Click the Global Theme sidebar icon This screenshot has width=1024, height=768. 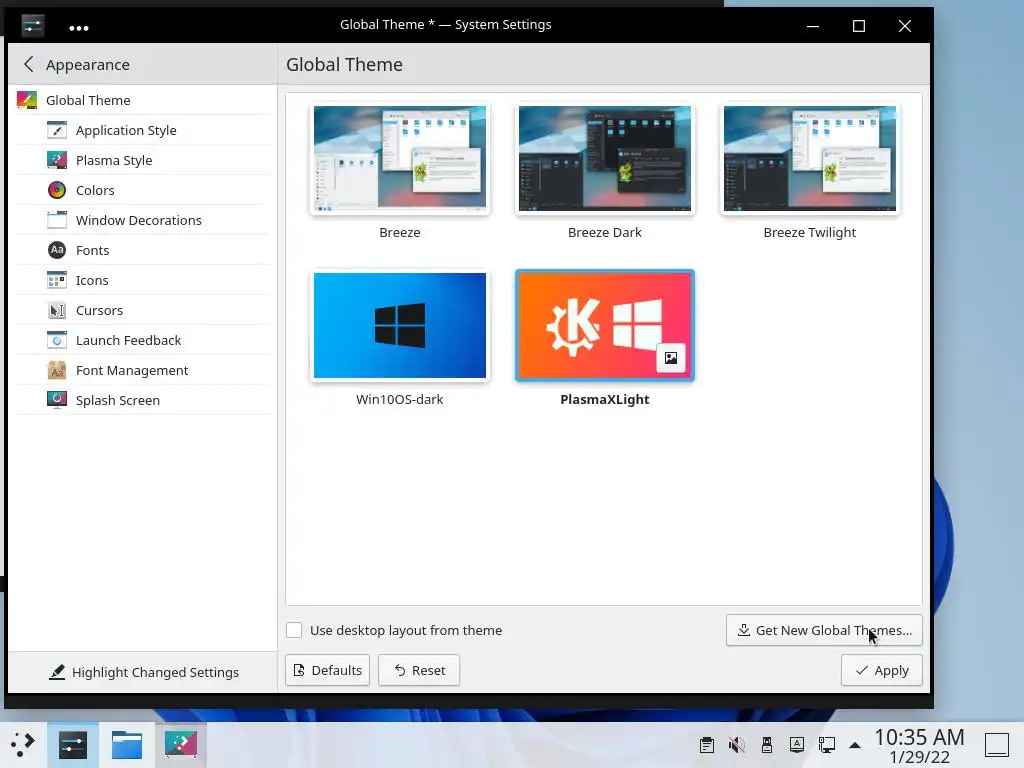(x=27, y=100)
